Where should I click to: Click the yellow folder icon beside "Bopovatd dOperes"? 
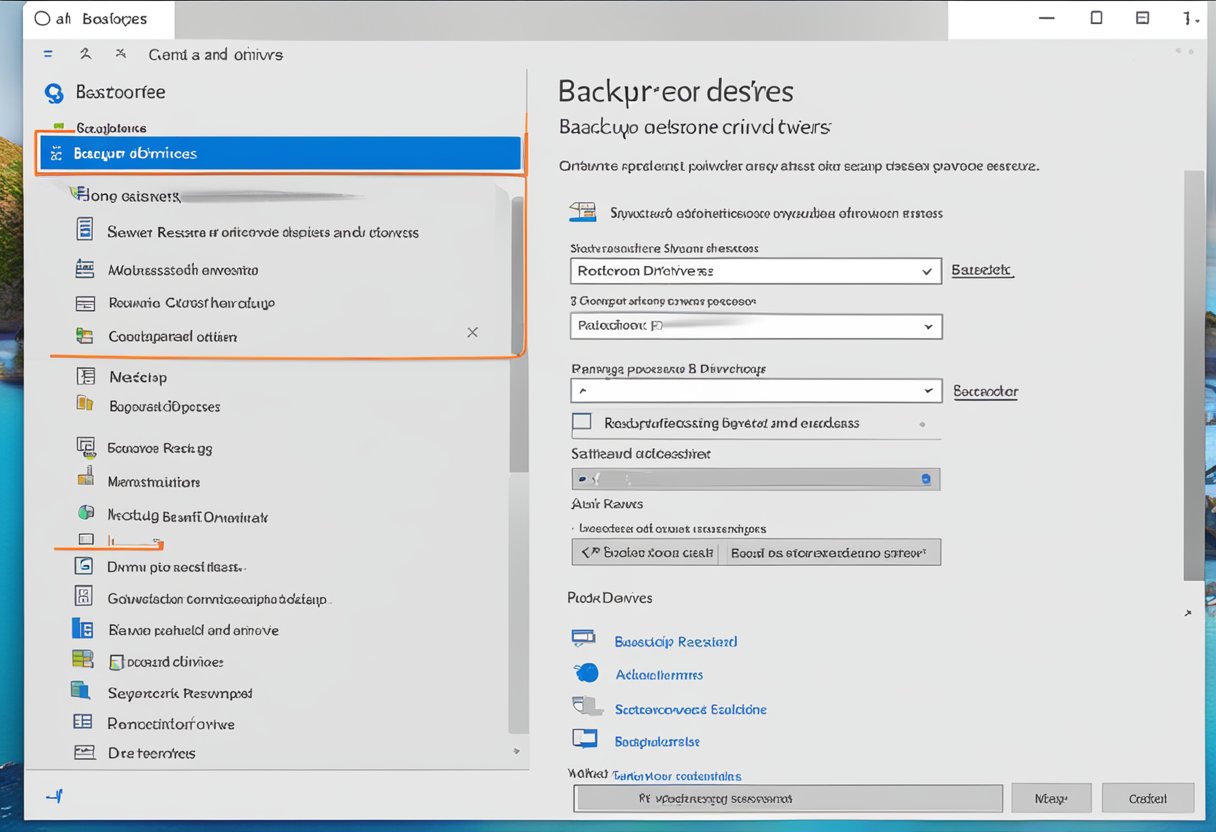pos(86,404)
